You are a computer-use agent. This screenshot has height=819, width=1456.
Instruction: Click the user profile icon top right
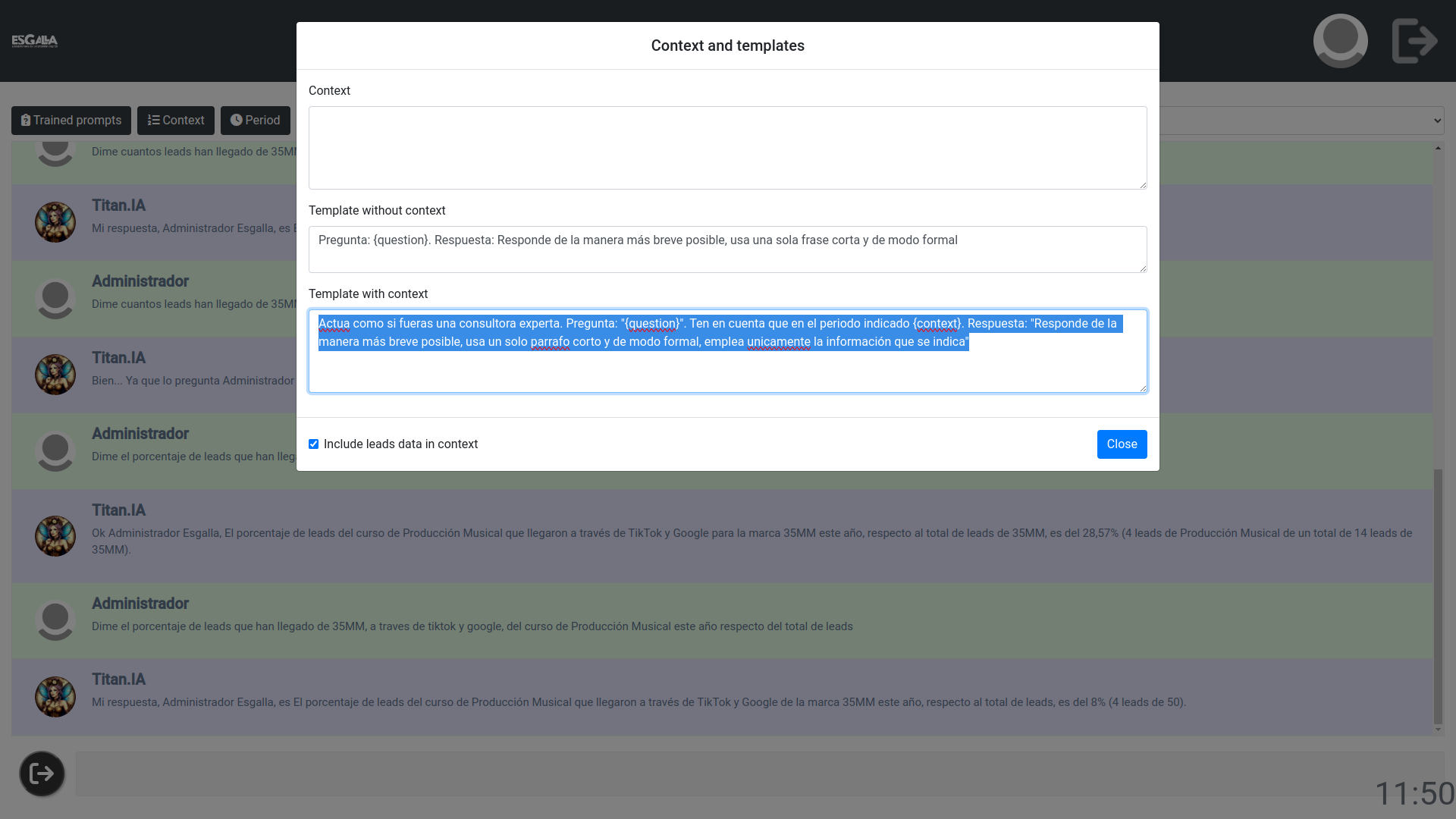click(1340, 40)
